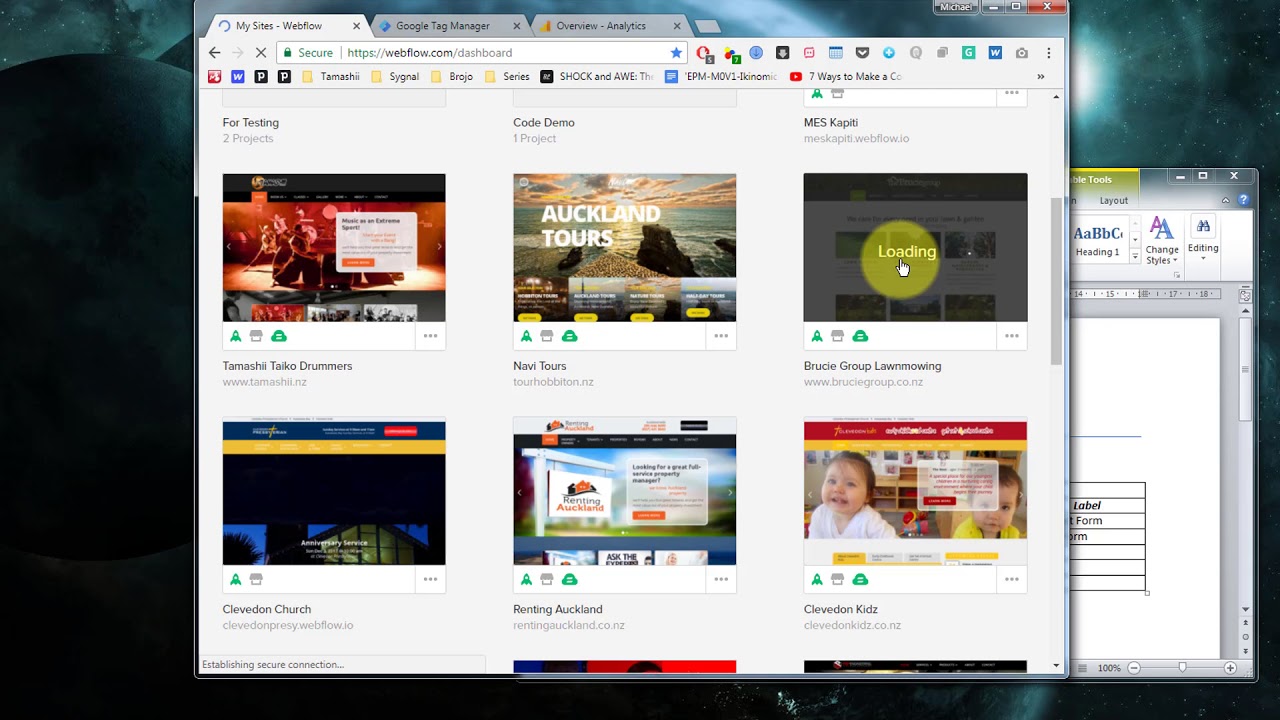The image size is (1280, 720).
Task: Open the tourhobbiton.nz site link
Action: click(553, 382)
